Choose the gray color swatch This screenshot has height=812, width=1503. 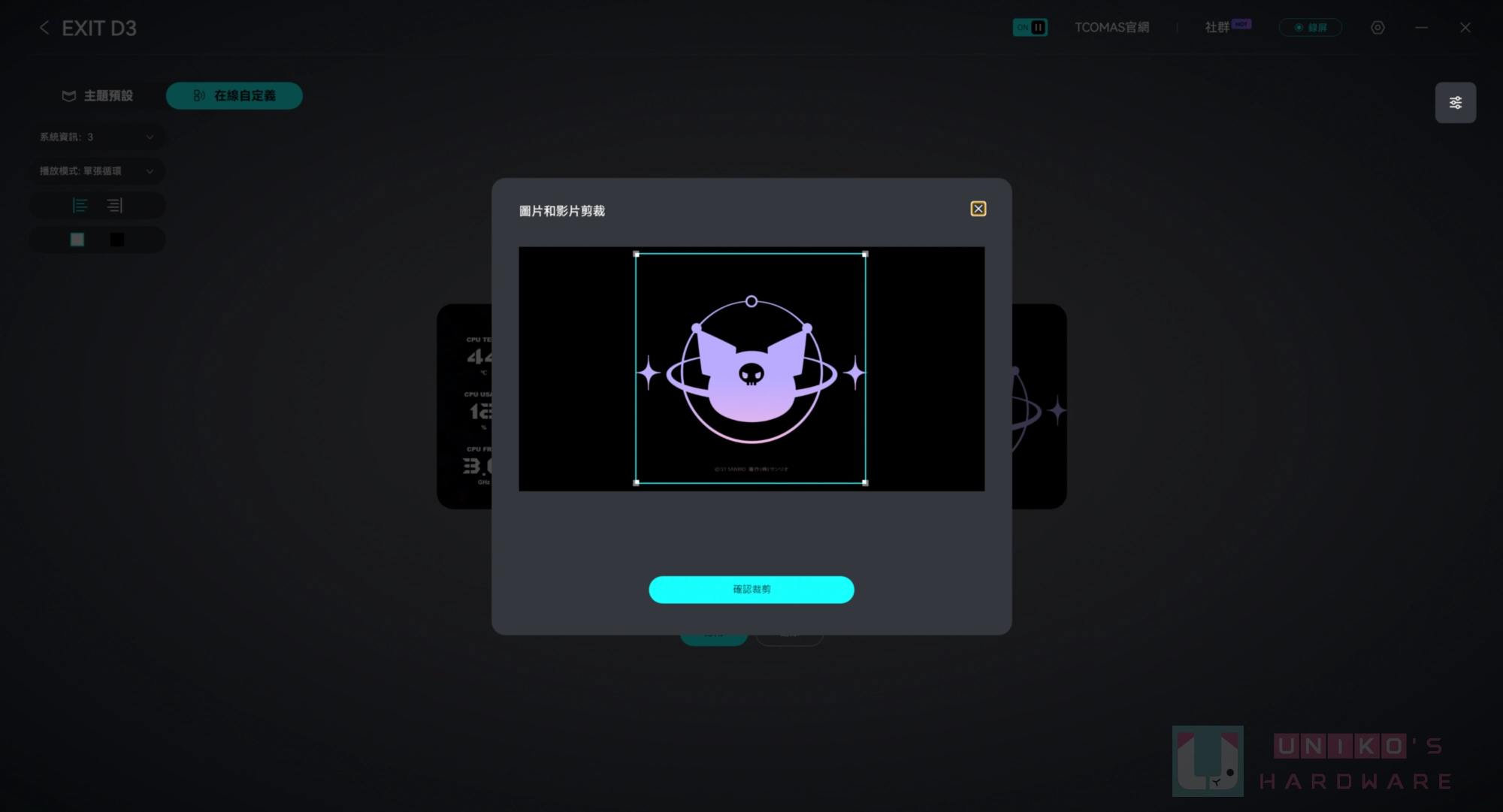tap(77, 240)
